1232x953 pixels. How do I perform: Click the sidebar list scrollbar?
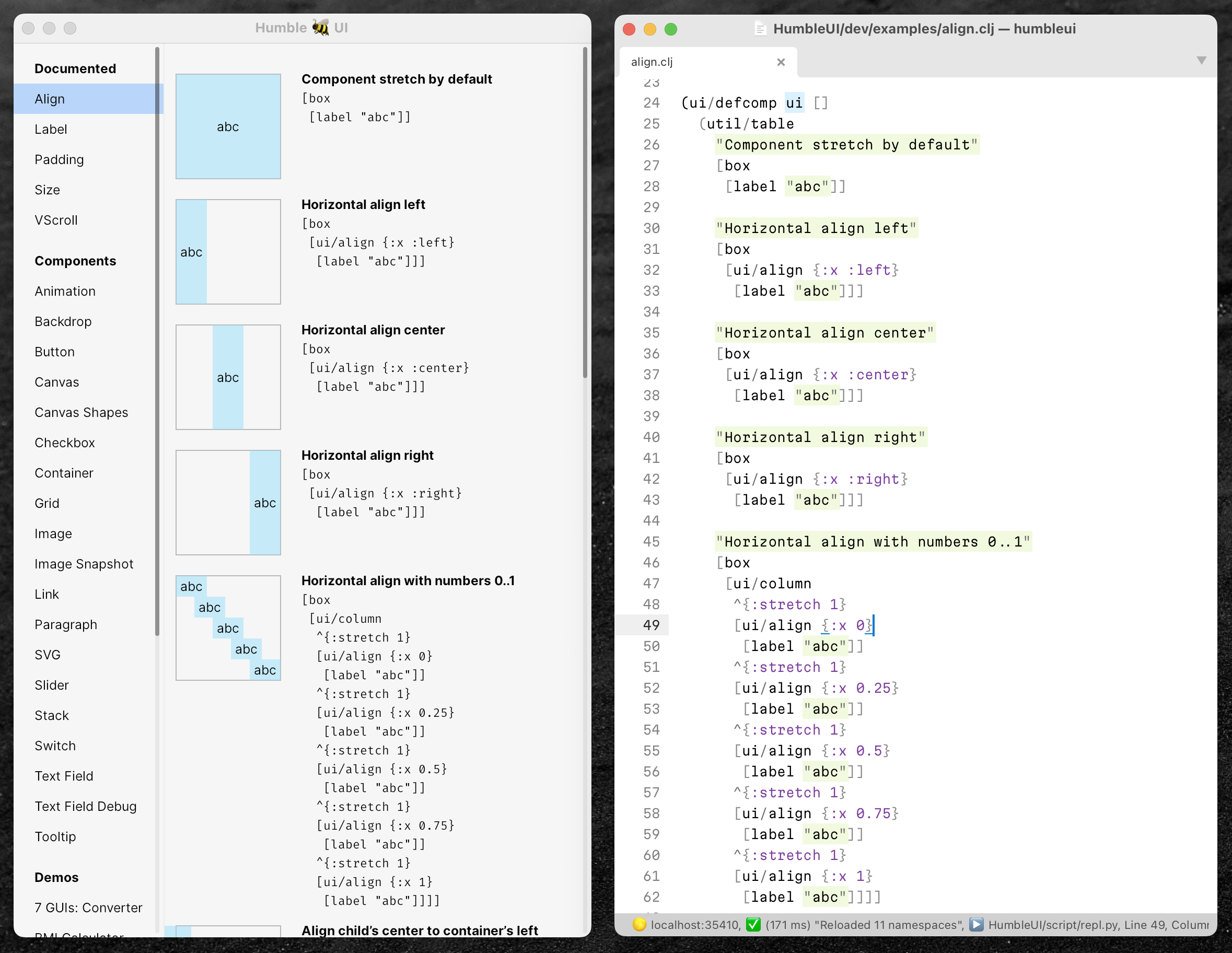pyautogui.click(x=157, y=339)
